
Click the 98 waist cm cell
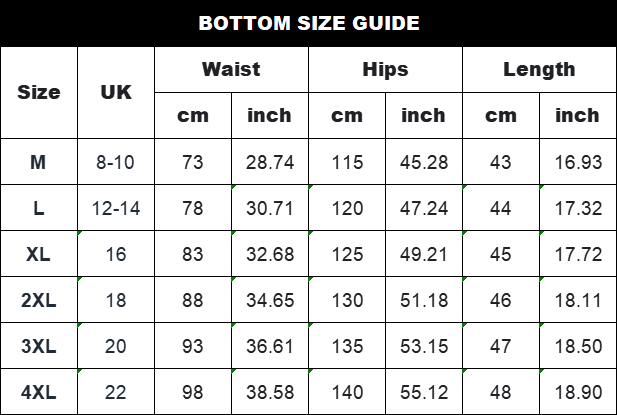tap(193, 391)
